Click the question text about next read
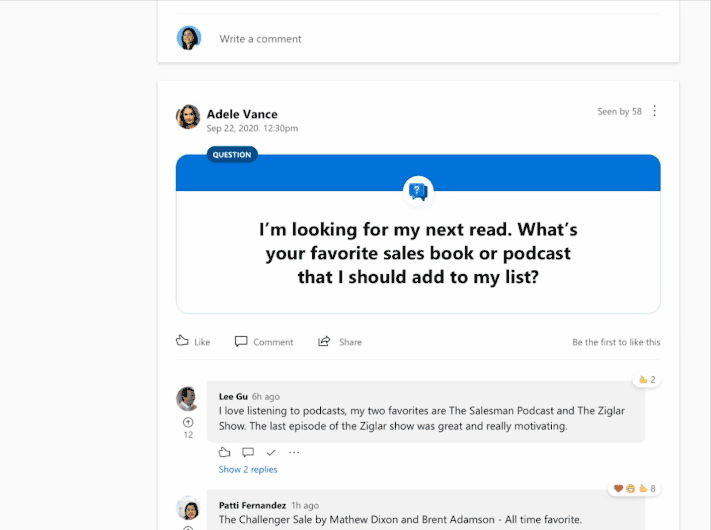The height and width of the screenshot is (530, 711). (418, 253)
